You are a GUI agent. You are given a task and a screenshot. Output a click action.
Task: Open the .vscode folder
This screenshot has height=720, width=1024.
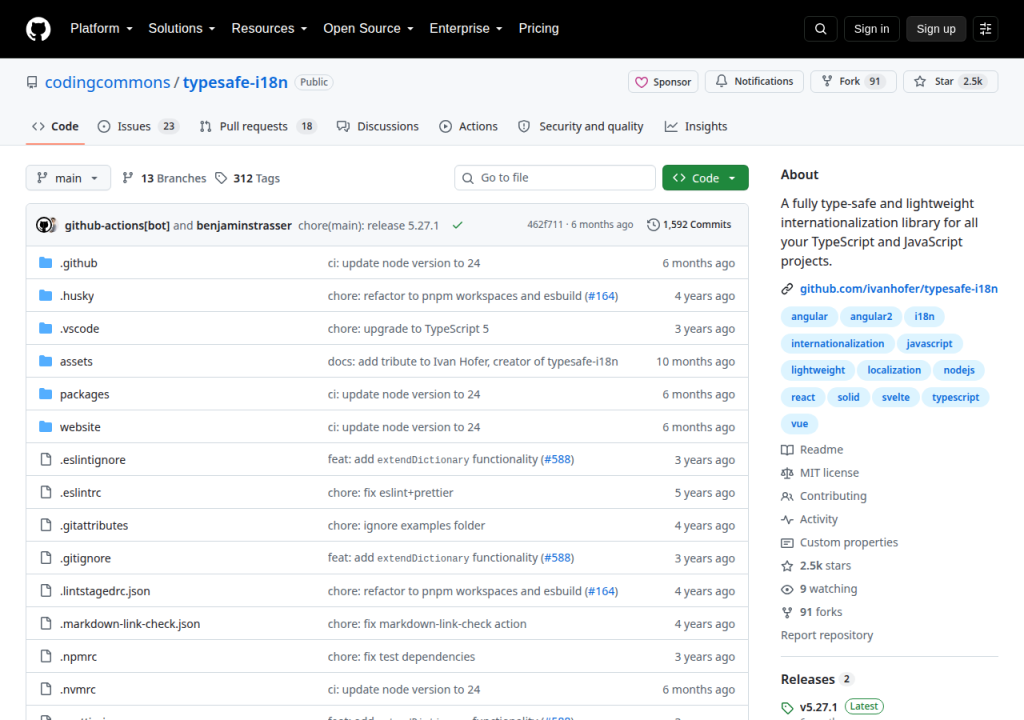coord(80,329)
